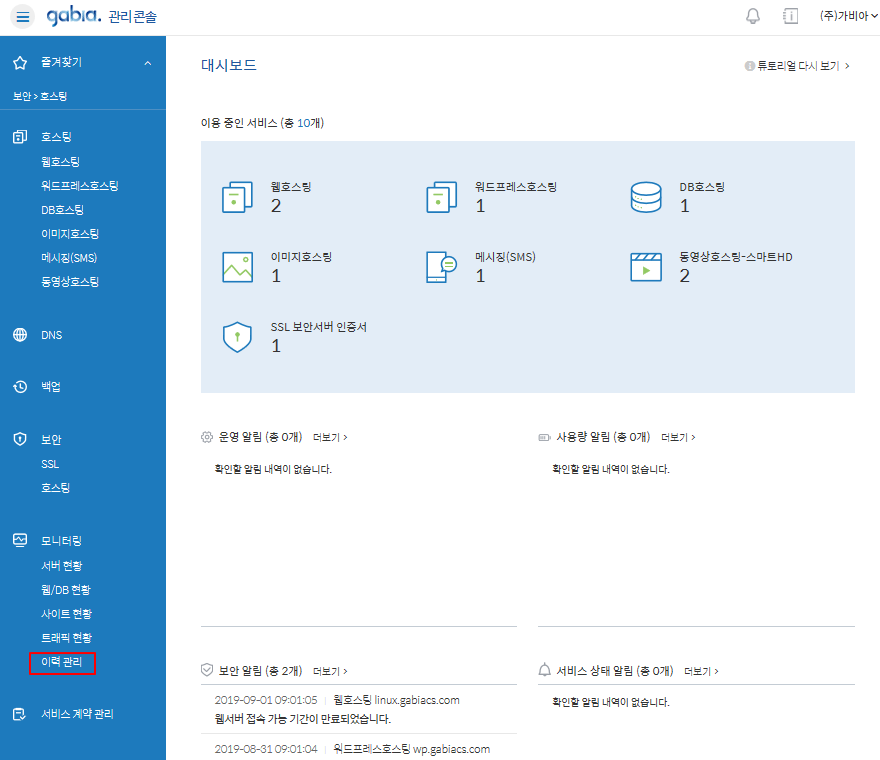Click the 사용량 알림 battery icon

(544, 437)
